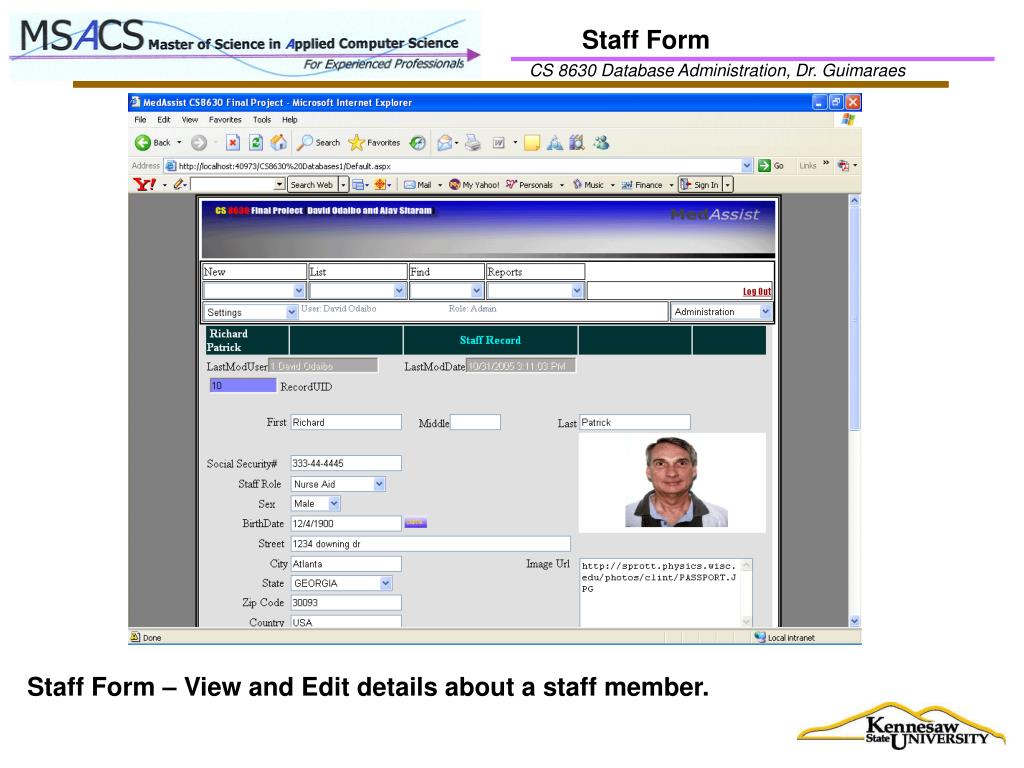Open My Yahoo! toolbar button
Viewport: 1024px width, 768px height.
[475, 185]
